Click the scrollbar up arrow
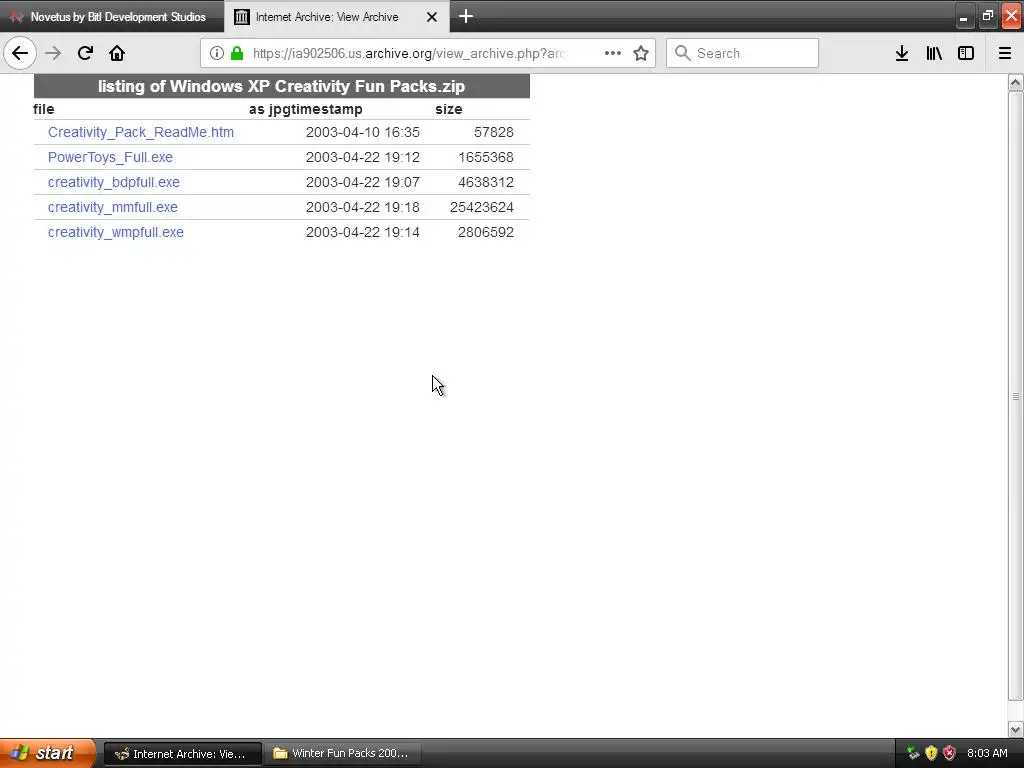The width and height of the screenshot is (1024, 768). (1016, 82)
